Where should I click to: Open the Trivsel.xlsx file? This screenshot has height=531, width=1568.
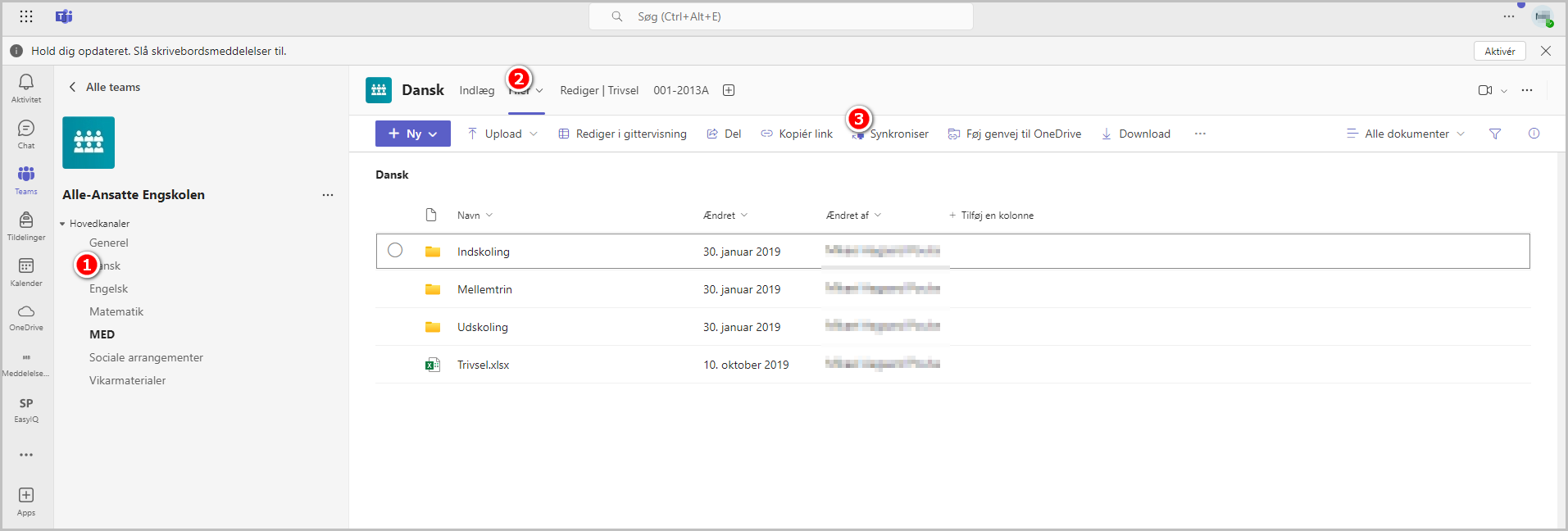(484, 365)
